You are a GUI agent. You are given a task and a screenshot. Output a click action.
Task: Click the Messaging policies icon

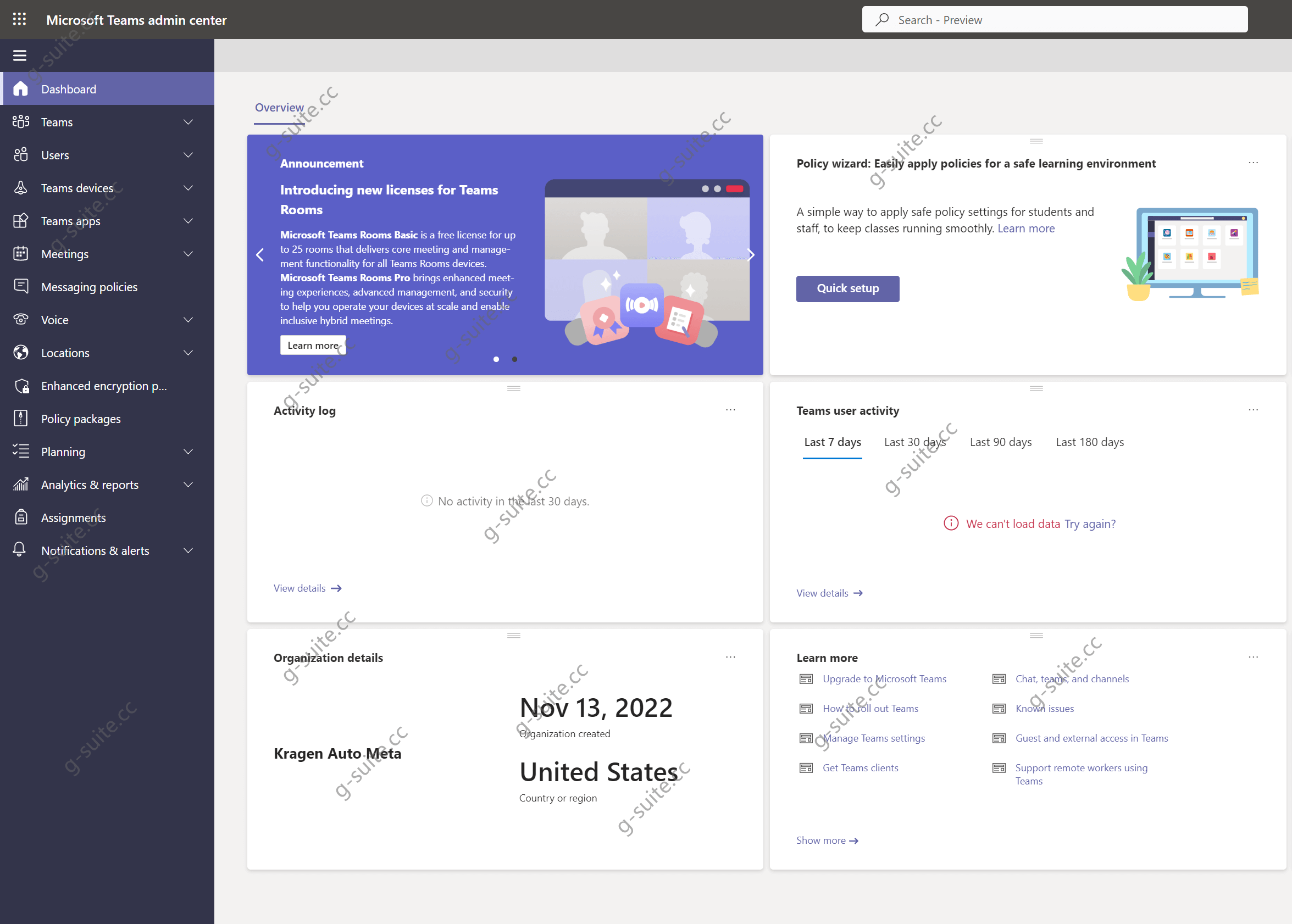20,286
